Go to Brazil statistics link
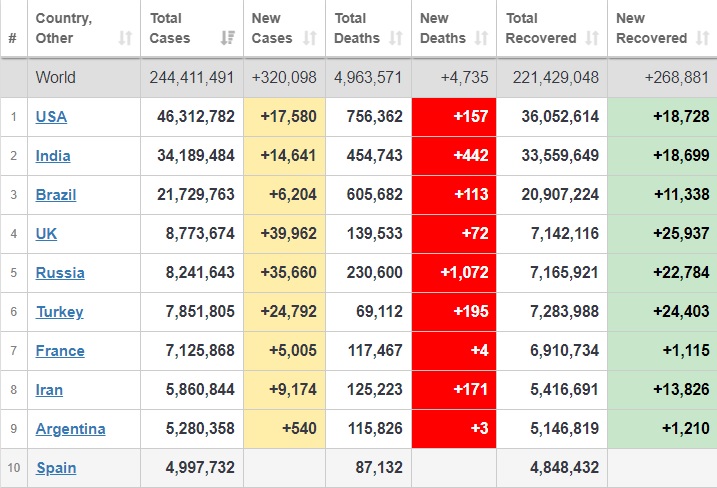Screen dimensions: 717x488 coord(56,195)
